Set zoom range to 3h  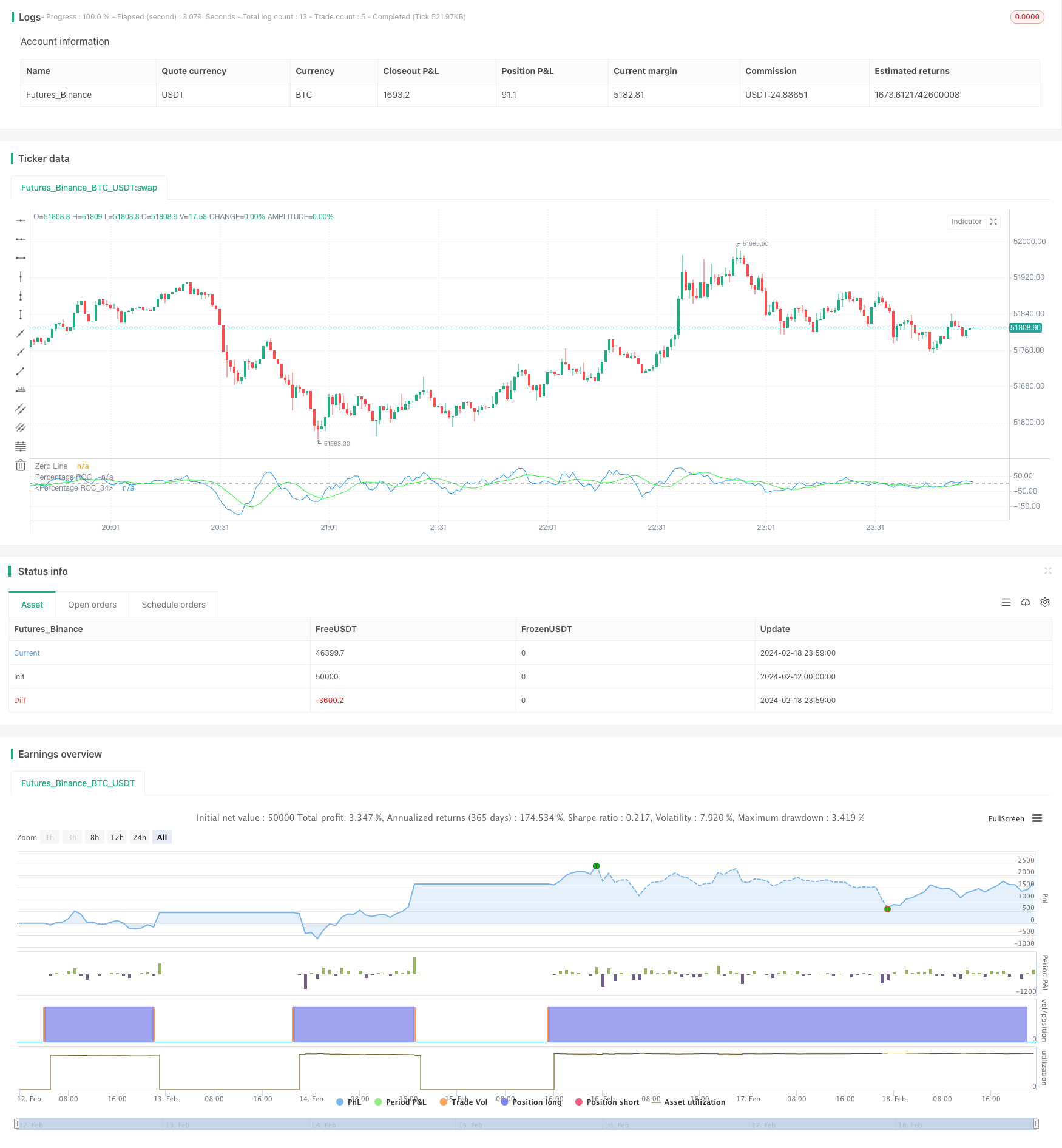pos(72,837)
